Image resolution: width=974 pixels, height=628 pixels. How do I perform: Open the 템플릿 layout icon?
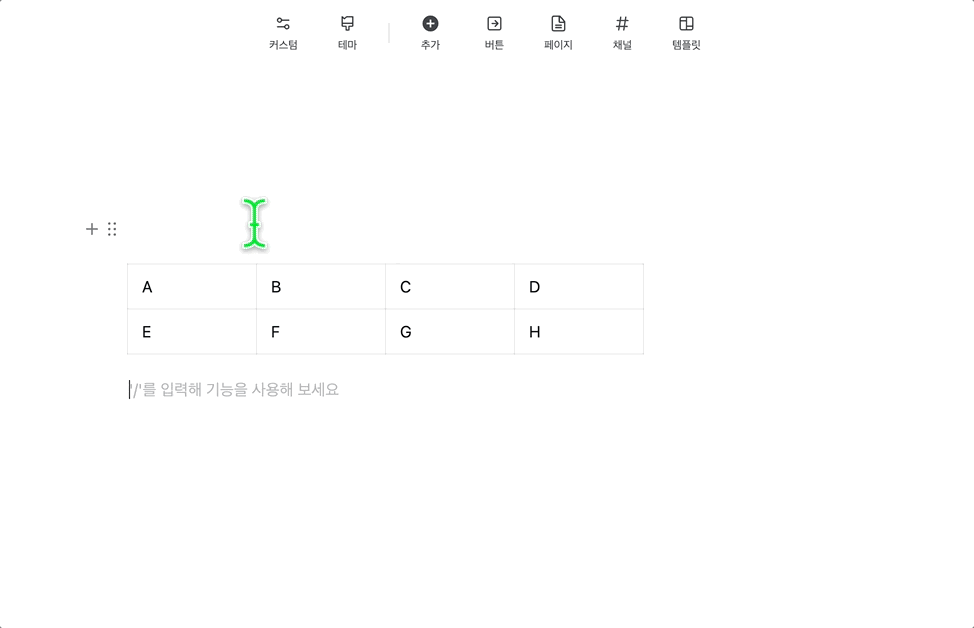(686, 23)
